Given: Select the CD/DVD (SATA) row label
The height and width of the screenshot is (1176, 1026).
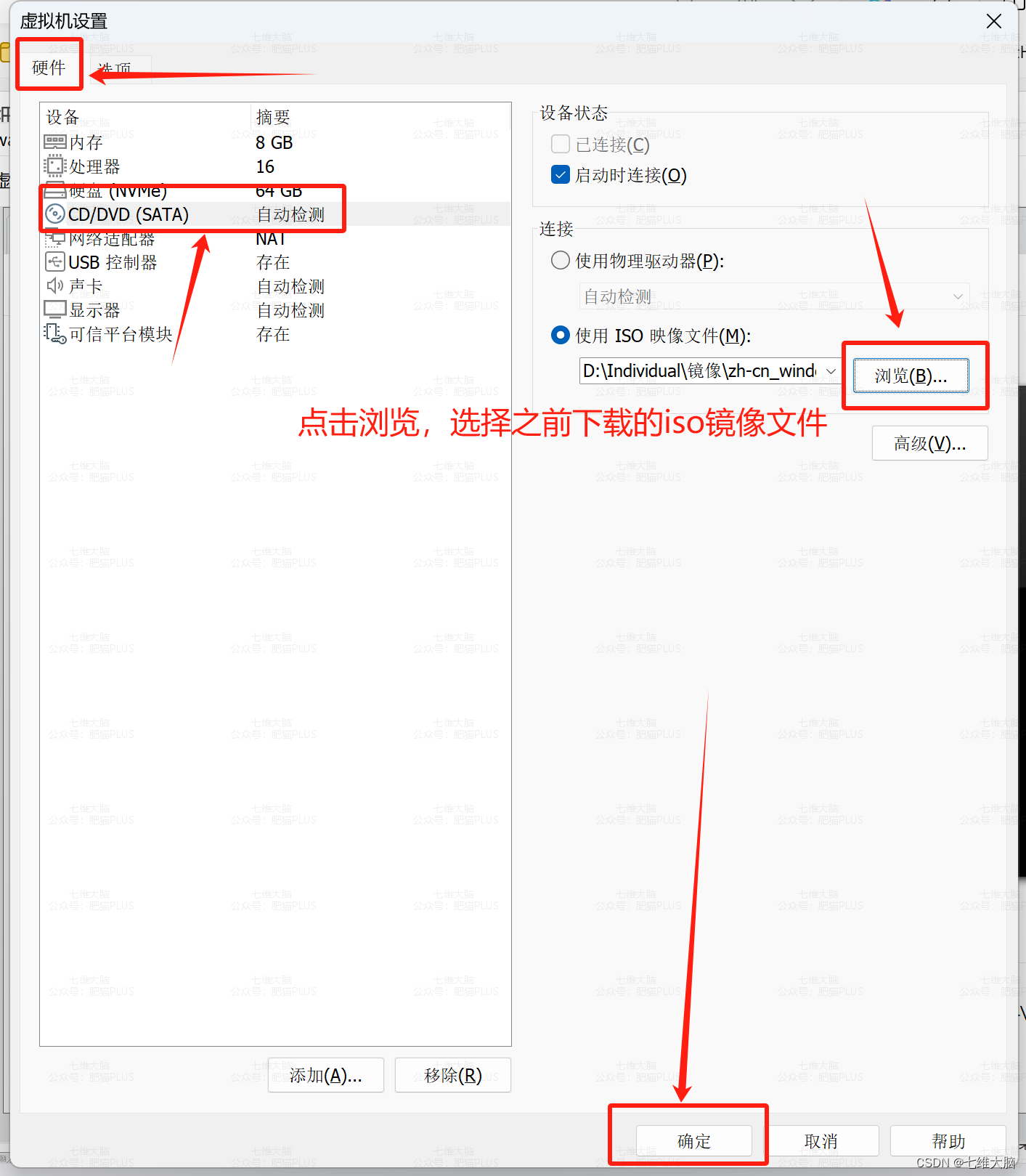Looking at the screenshot, I should click(129, 214).
